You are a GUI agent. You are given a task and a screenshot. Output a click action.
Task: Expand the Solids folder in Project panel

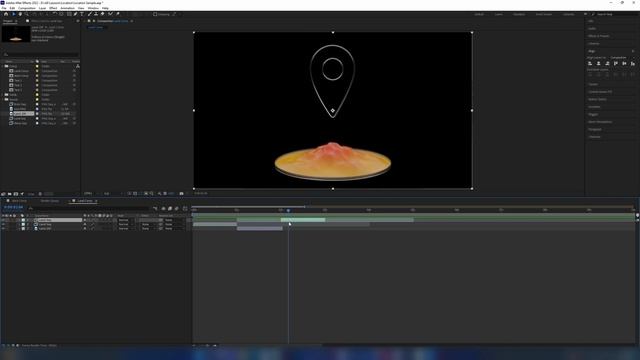2,95
